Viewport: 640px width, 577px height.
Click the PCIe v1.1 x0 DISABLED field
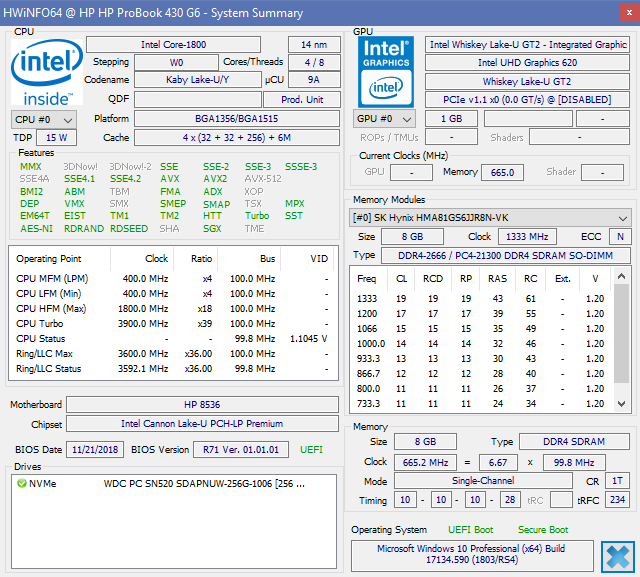click(527, 100)
